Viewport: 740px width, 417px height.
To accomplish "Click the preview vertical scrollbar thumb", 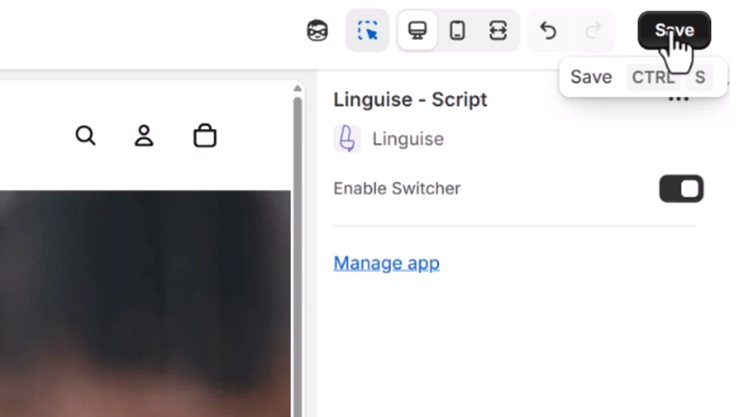I will (297, 250).
